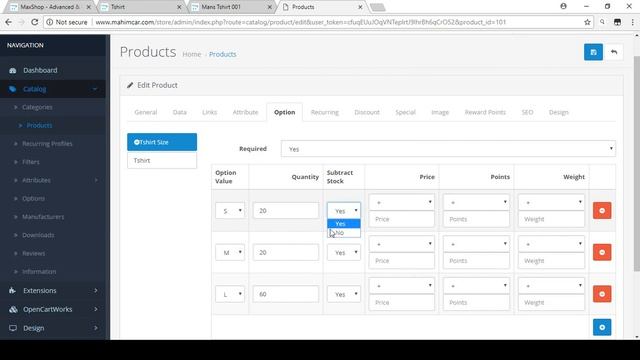Screen dimensions: 640x360
Task: Open Subtract Stock dropdown for L row
Action: pyautogui.click(x=344, y=294)
